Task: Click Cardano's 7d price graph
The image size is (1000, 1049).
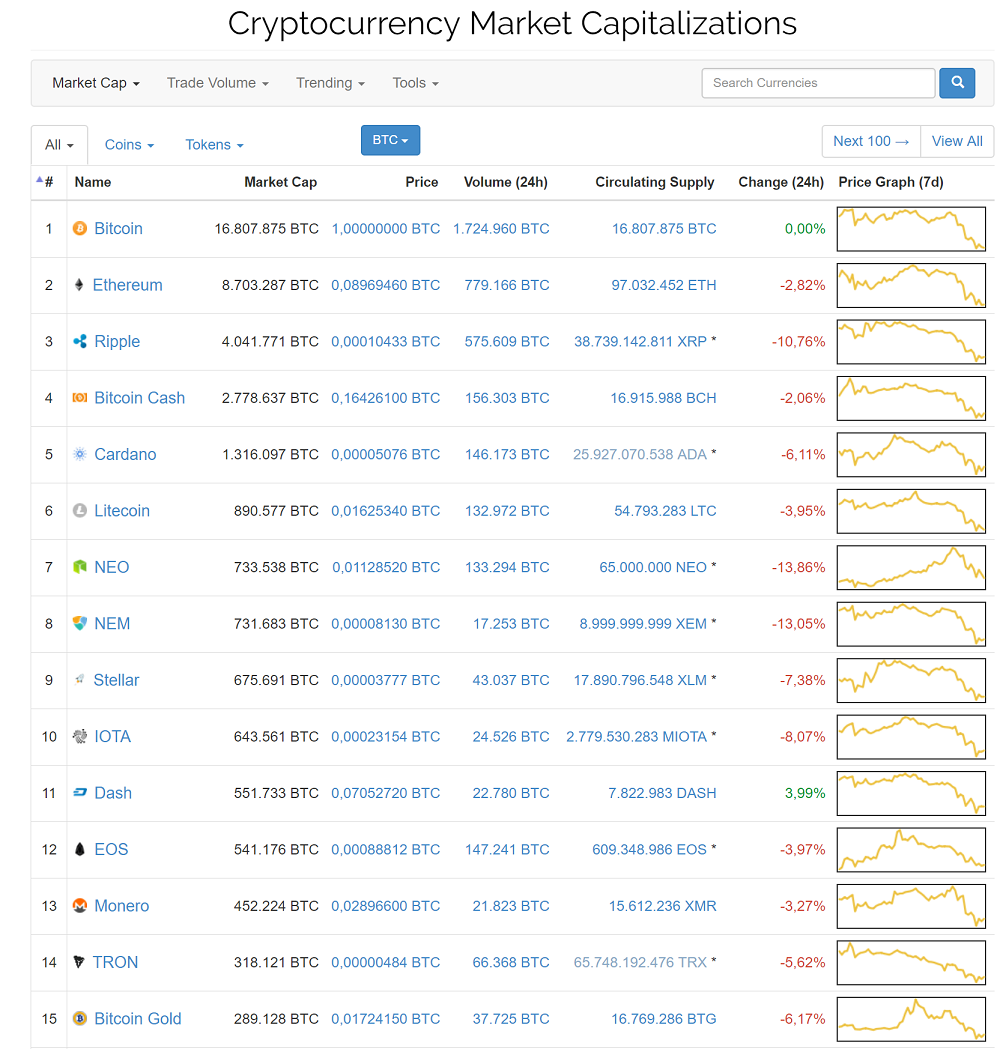Action: pyautogui.click(x=911, y=454)
